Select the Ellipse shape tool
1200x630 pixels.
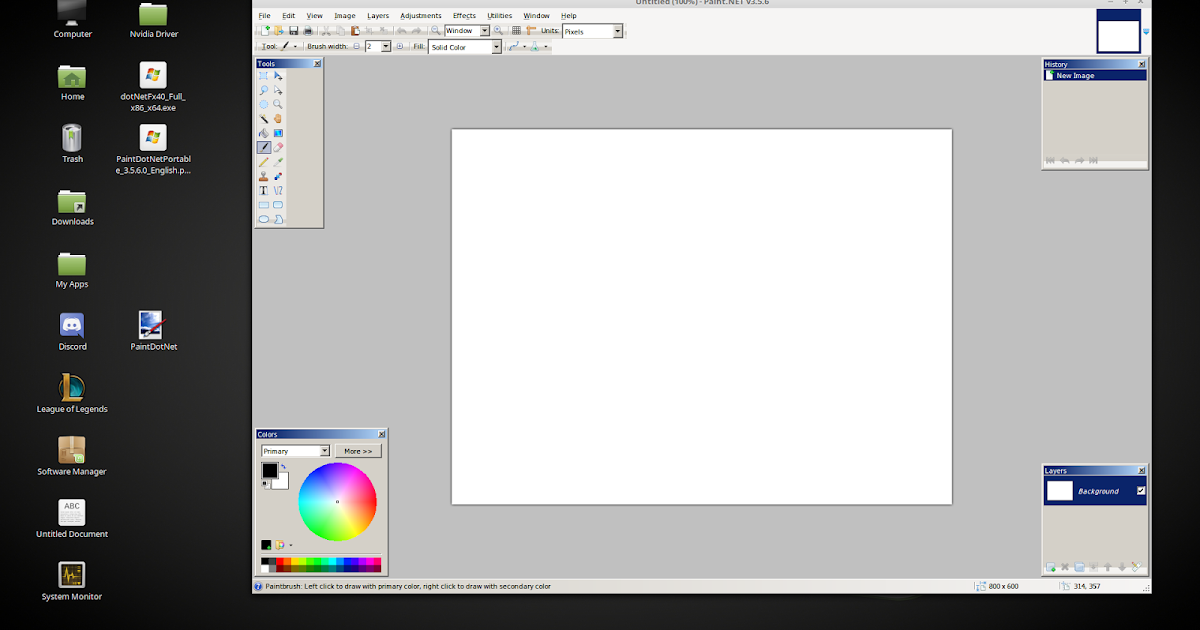pyautogui.click(x=264, y=219)
